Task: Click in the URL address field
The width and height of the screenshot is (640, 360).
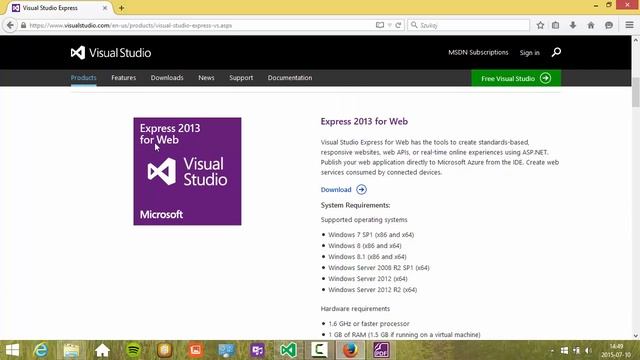Action: (200, 25)
